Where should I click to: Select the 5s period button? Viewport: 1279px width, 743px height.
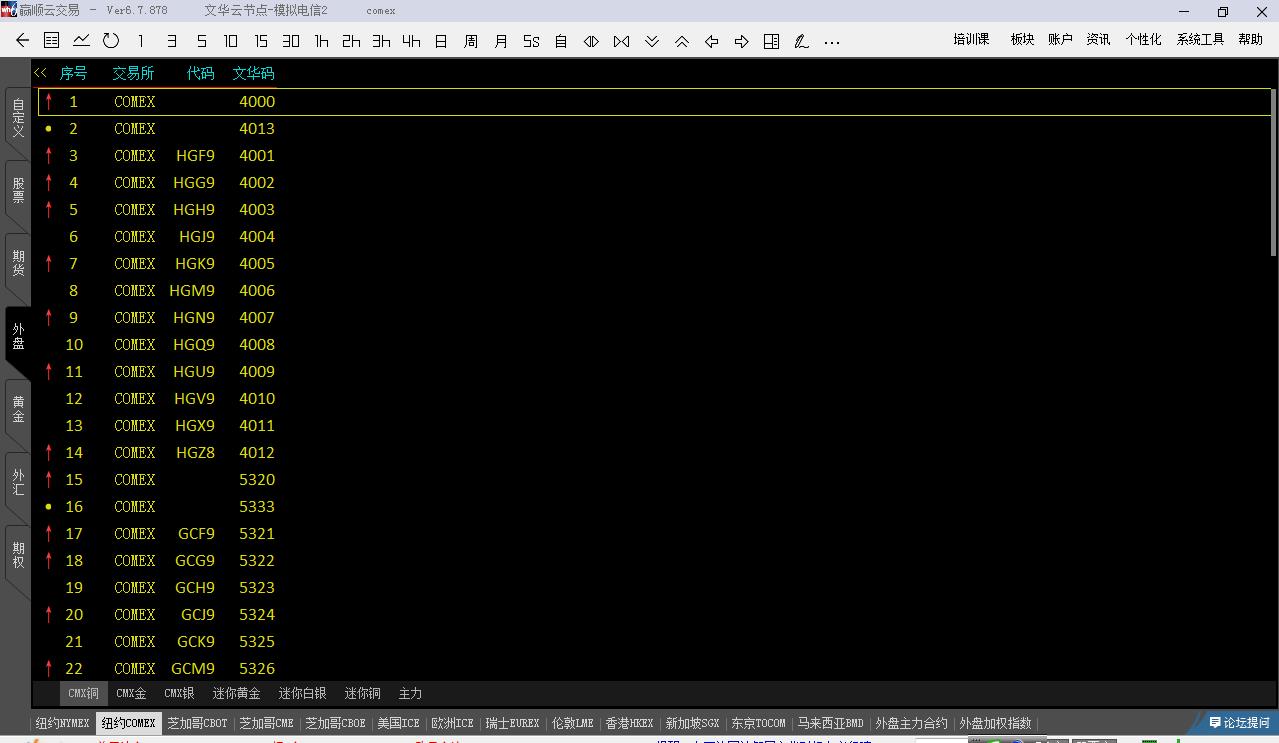[531, 41]
